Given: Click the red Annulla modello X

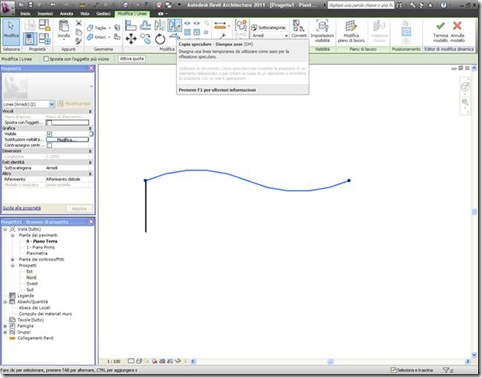Looking at the screenshot, I should click(457, 31).
